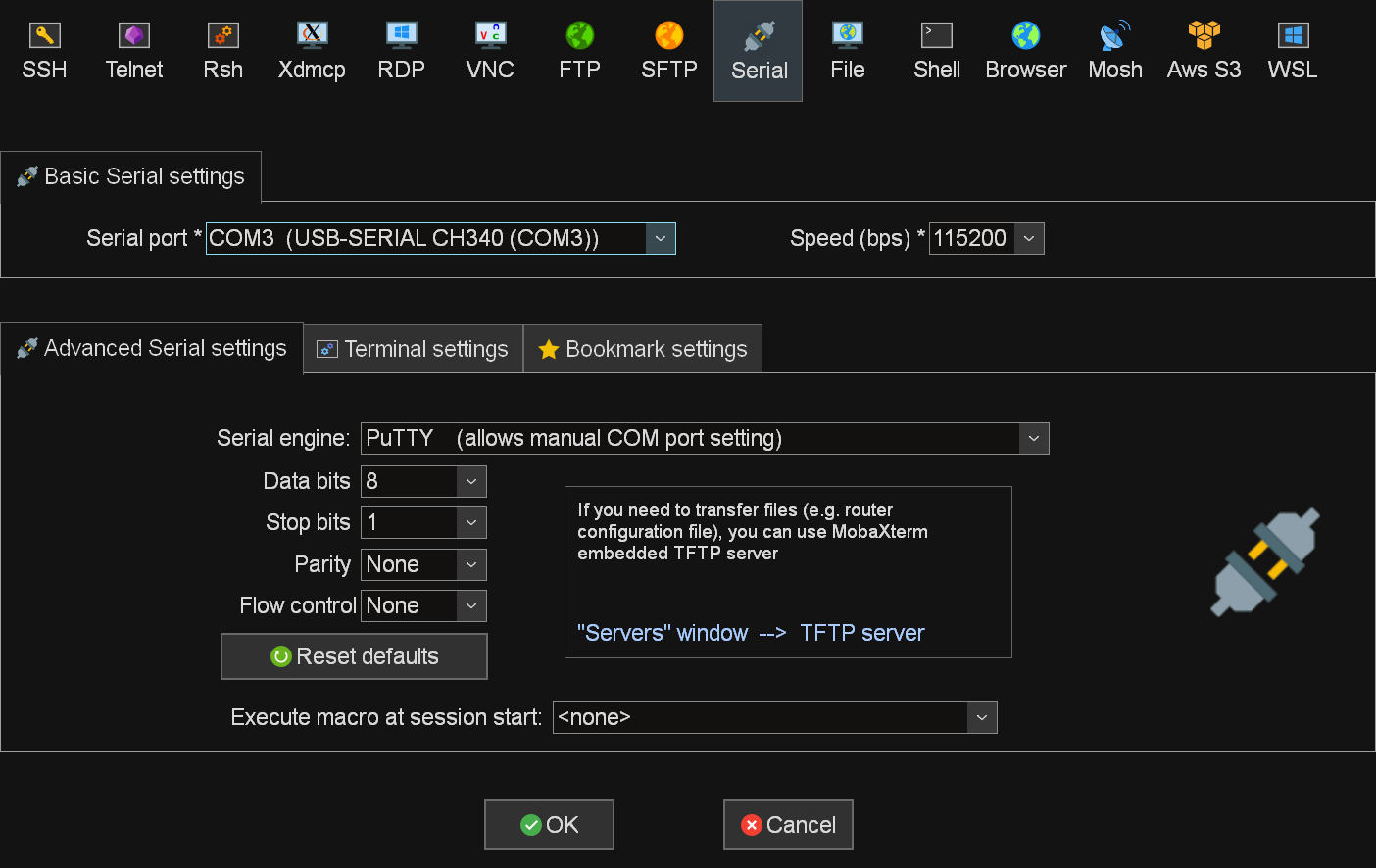Open the Terminal settings tab
1376x868 pixels.
pyautogui.click(x=414, y=349)
